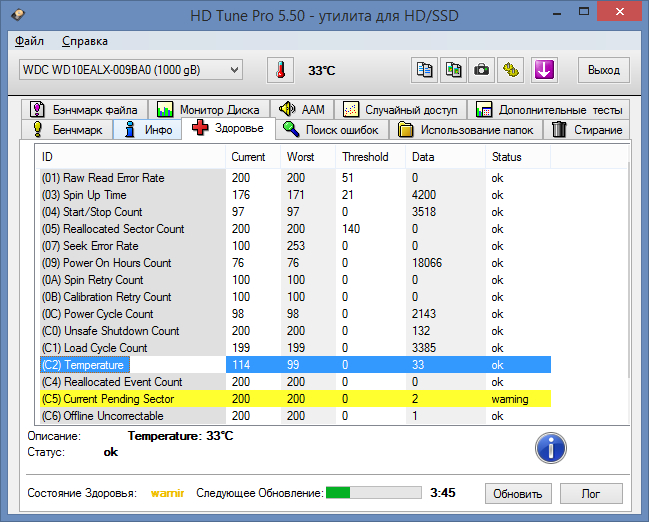Viewport: 649px width, 522px height.
Task: Click the blue info circle icon
Action: pyautogui.click(x=550, y=447)
